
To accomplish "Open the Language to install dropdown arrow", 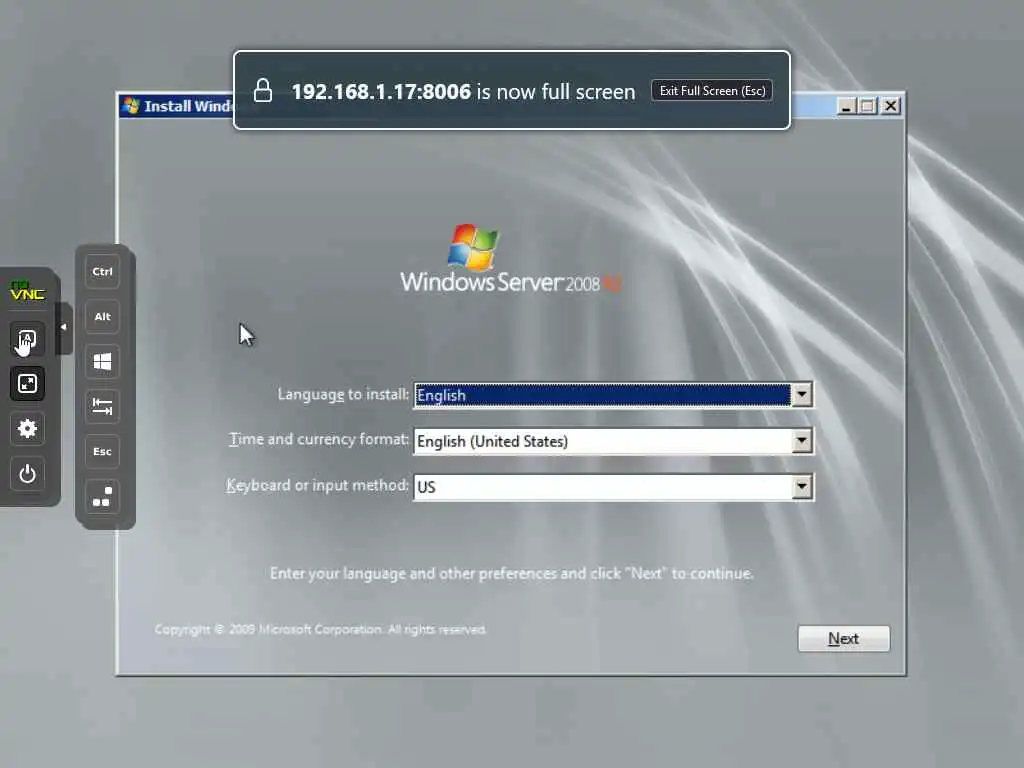I will pos(801,395).
